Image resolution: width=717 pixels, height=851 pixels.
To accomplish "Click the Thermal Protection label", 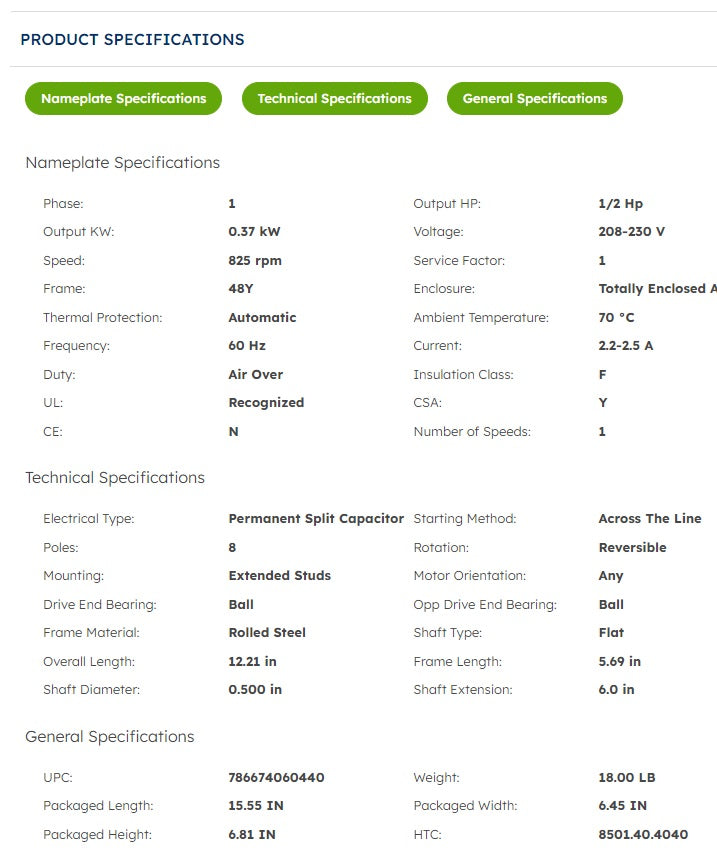I will (x=102, y=318).
